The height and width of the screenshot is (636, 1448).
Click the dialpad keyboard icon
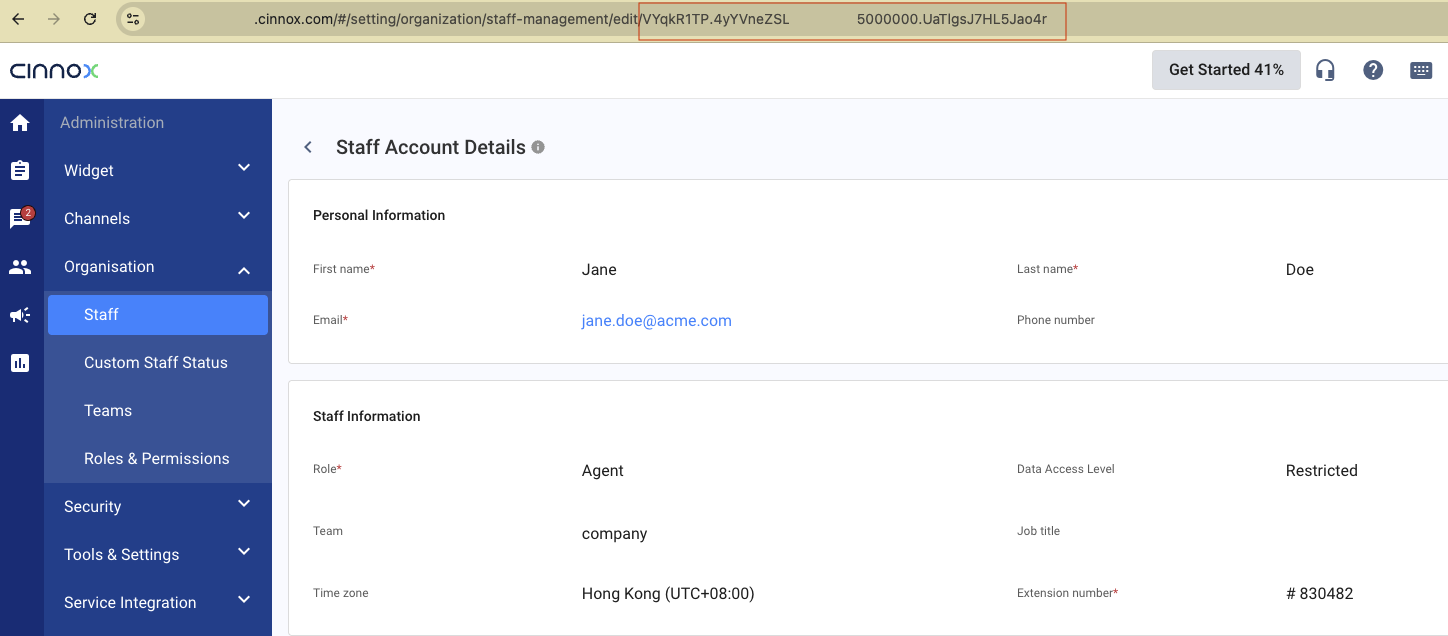click(x=1421, y=70)
